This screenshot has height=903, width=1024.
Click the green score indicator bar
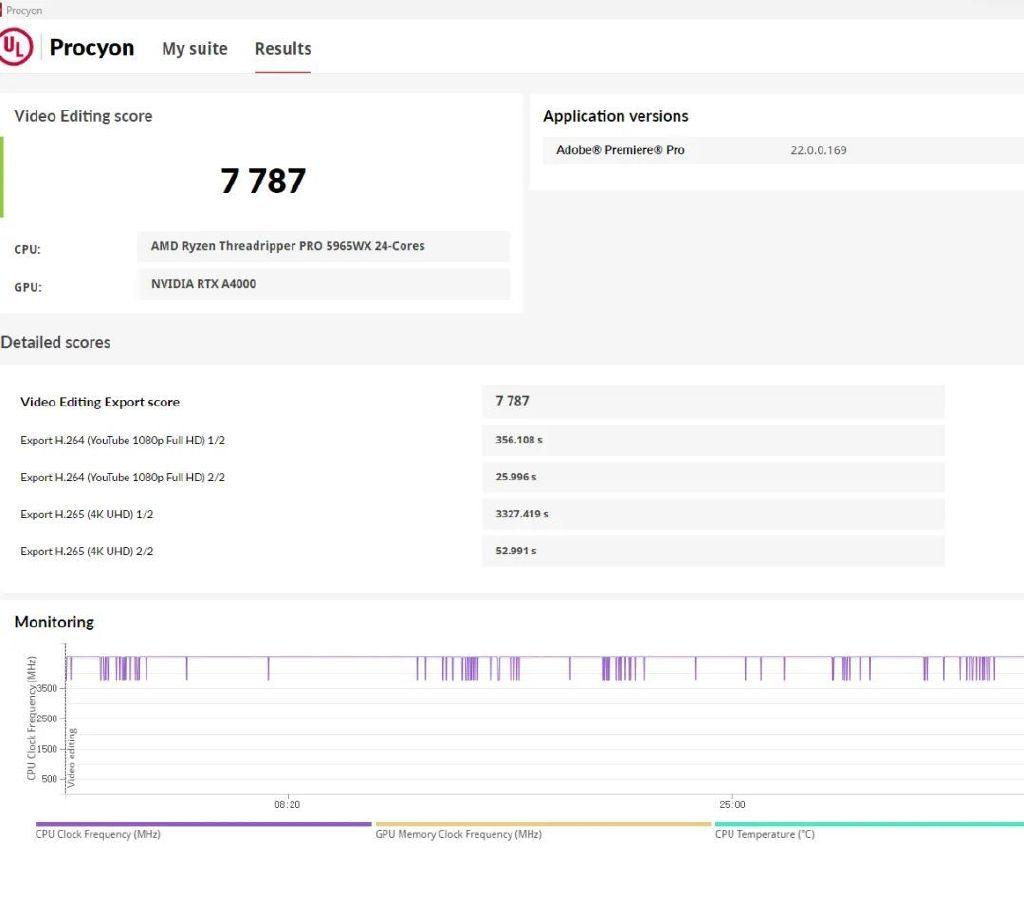pos(2,177)
